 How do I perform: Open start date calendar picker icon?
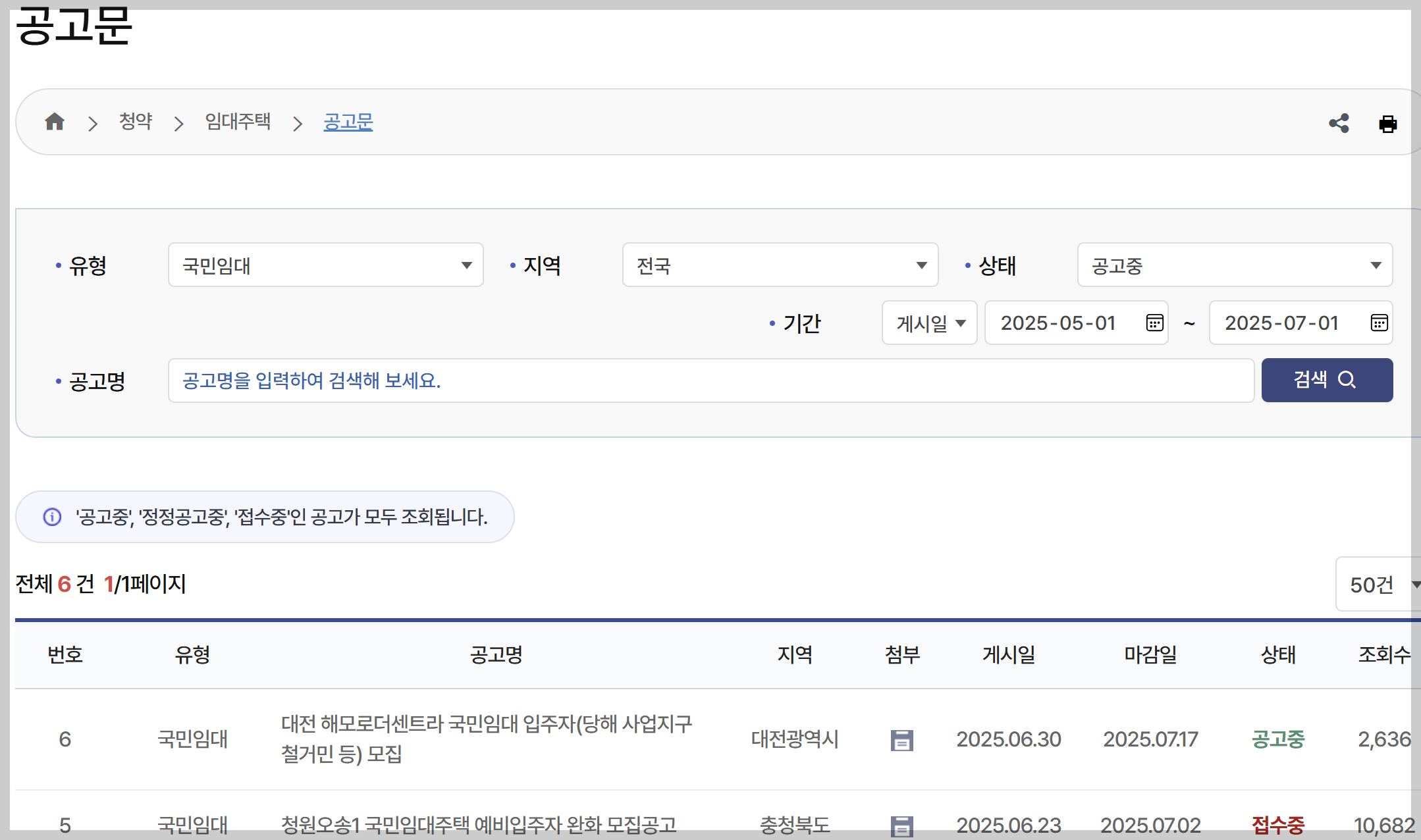(1154, 323)
